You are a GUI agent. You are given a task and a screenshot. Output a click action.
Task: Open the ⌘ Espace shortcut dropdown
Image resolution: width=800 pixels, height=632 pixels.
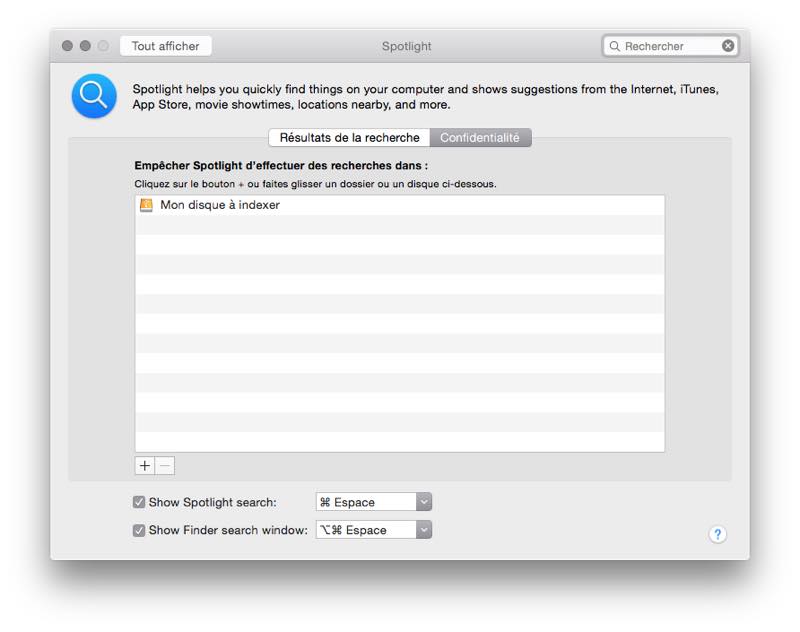(x=374, y=502)
